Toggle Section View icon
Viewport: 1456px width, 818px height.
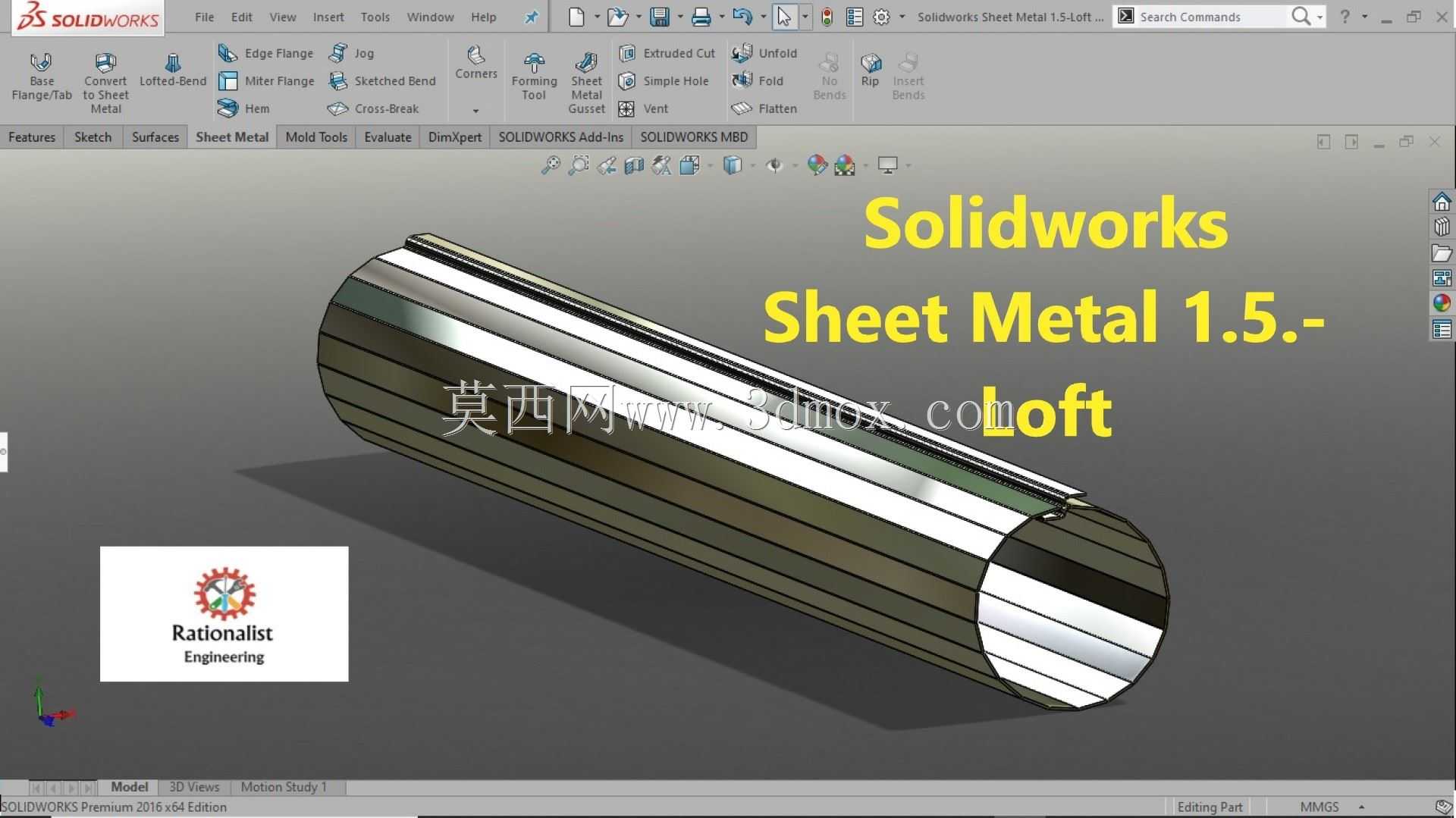[634, 165]
